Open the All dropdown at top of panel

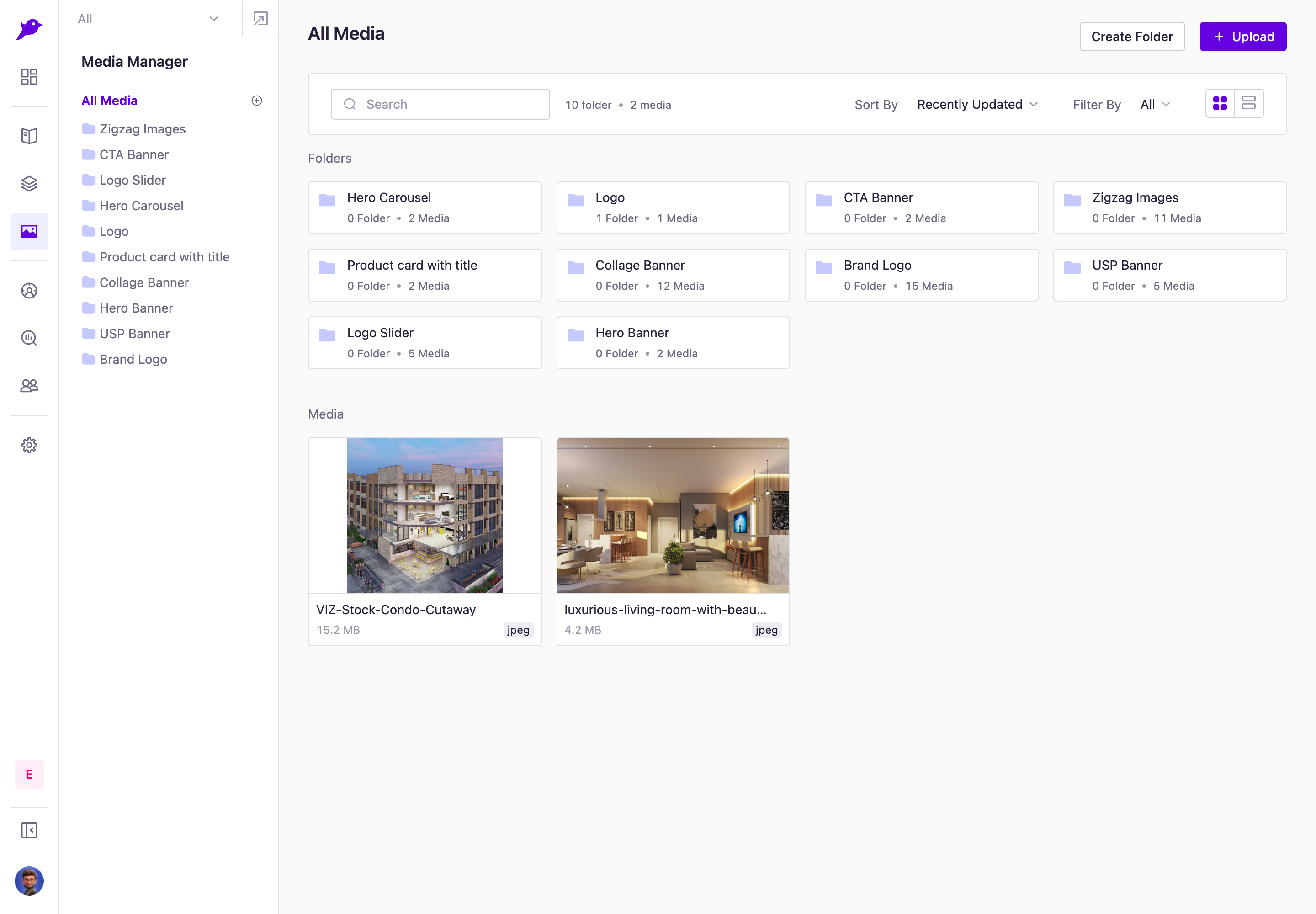coord(151,19)
